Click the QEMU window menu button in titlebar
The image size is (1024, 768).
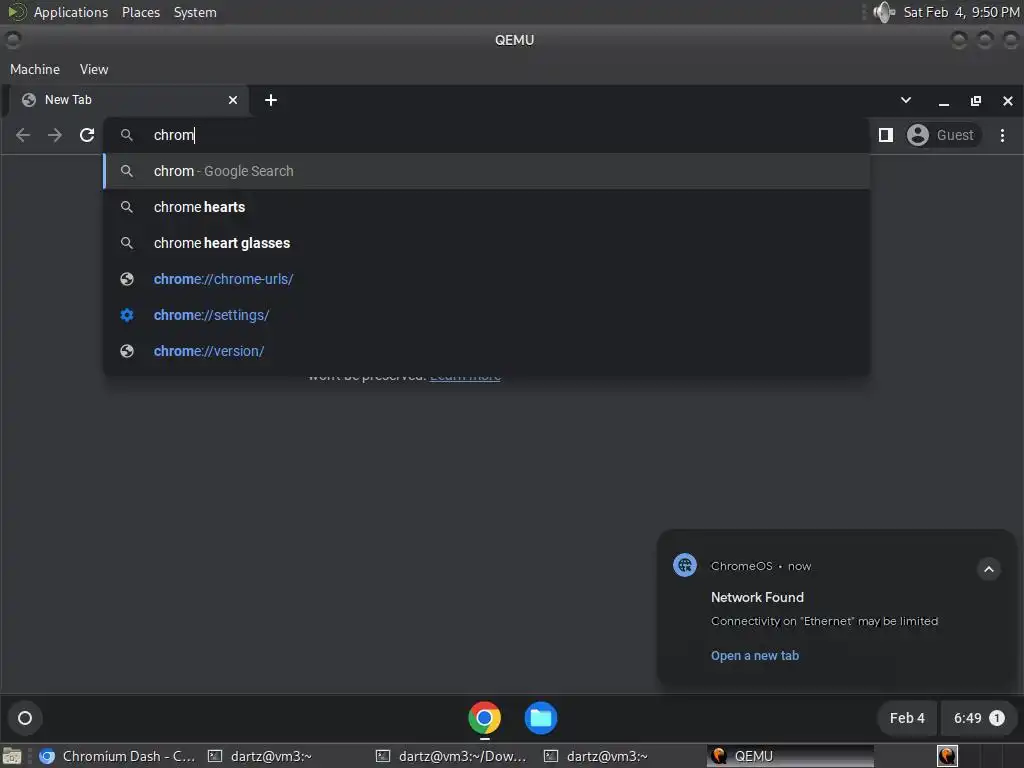13,40
